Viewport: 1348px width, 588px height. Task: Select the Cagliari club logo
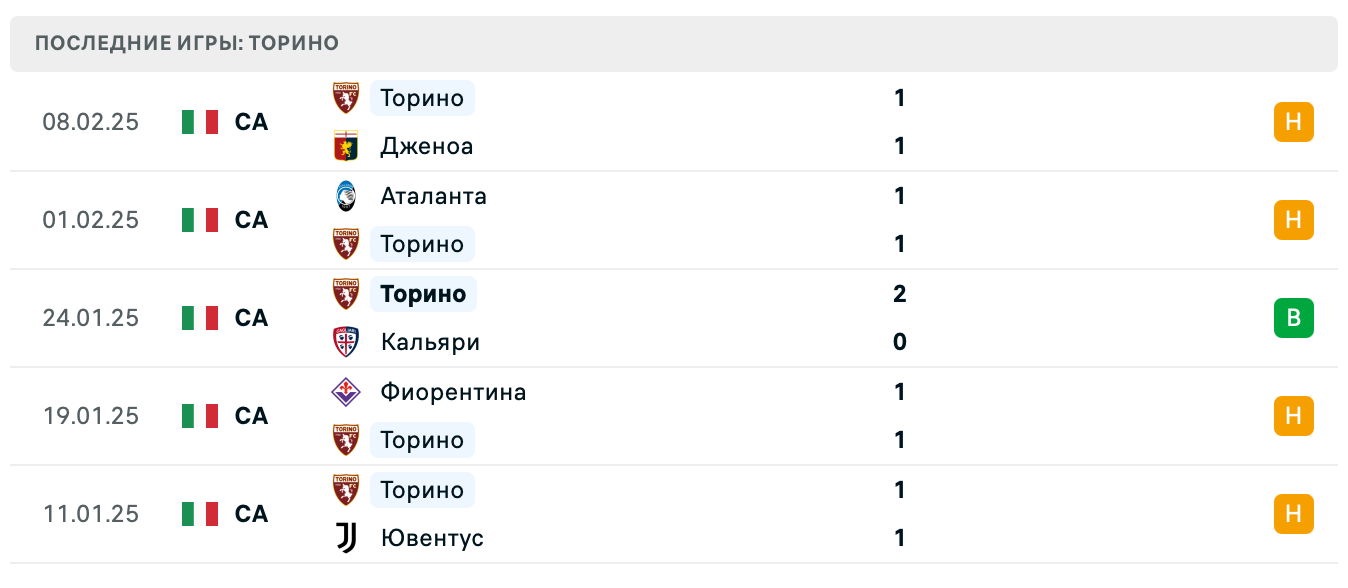345,342
